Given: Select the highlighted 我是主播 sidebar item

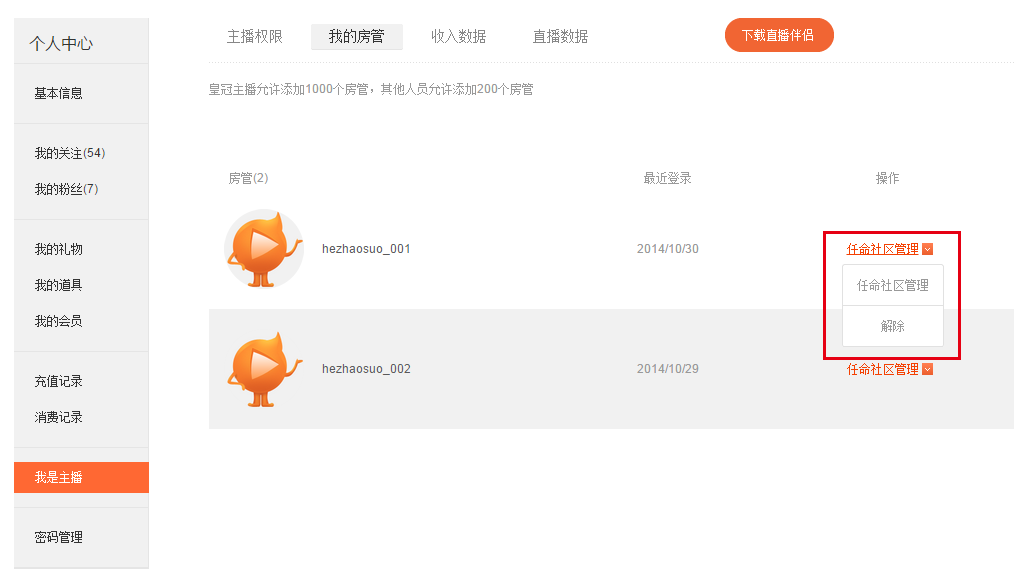Looking at the screenshot, I should pos(81,477).
